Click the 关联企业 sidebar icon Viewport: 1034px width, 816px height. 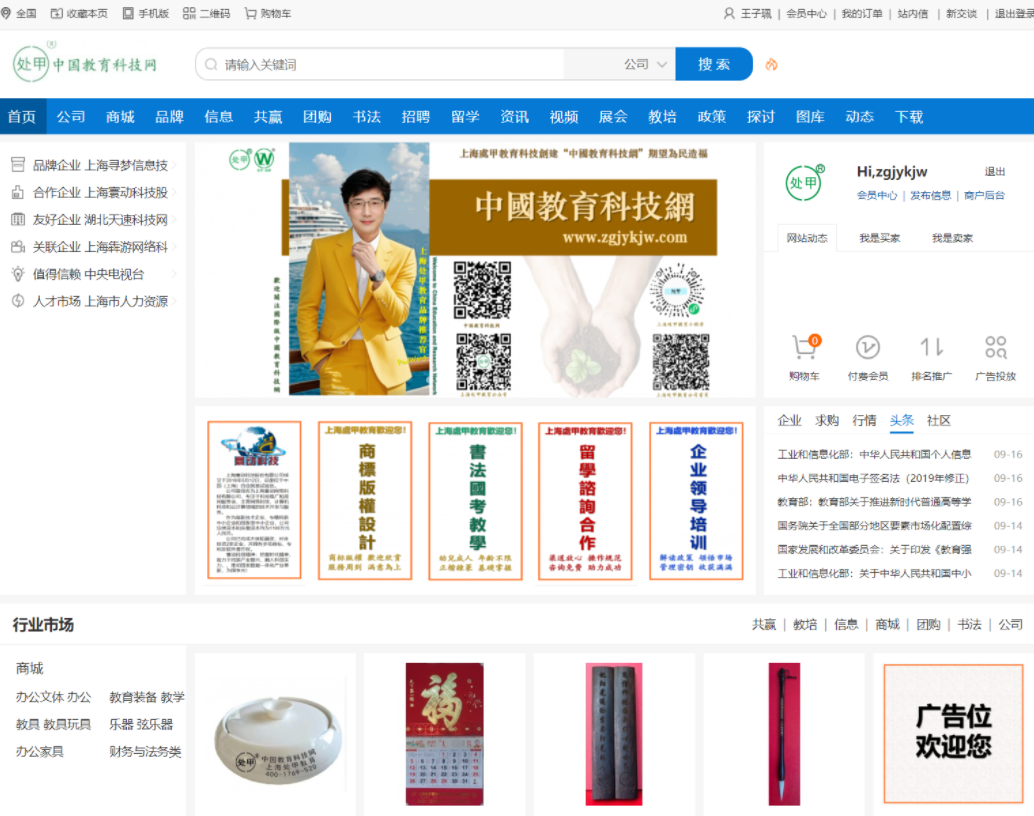[18, 247]
